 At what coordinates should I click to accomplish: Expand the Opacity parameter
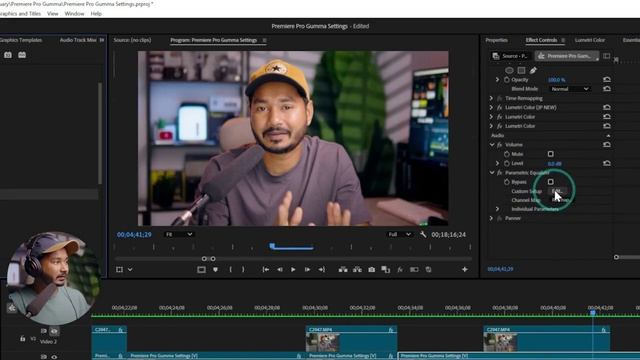point(497,80)
